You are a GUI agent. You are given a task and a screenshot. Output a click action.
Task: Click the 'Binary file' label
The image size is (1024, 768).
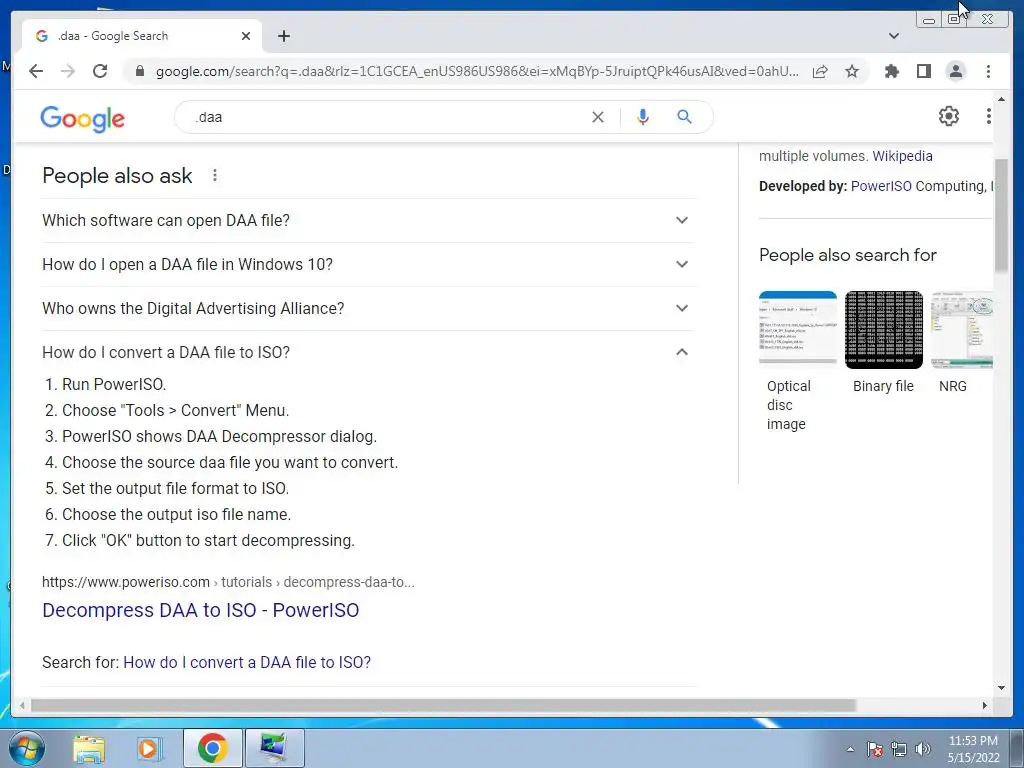point(883,386)
